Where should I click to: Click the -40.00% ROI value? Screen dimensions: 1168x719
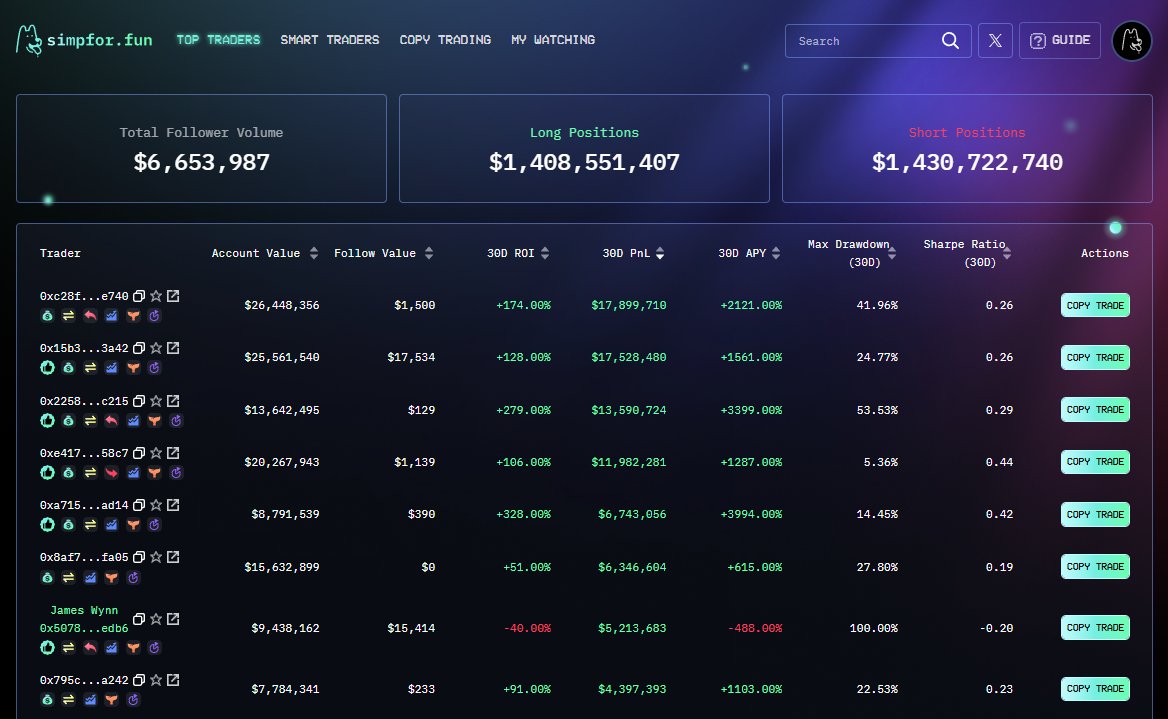point(527,628)
